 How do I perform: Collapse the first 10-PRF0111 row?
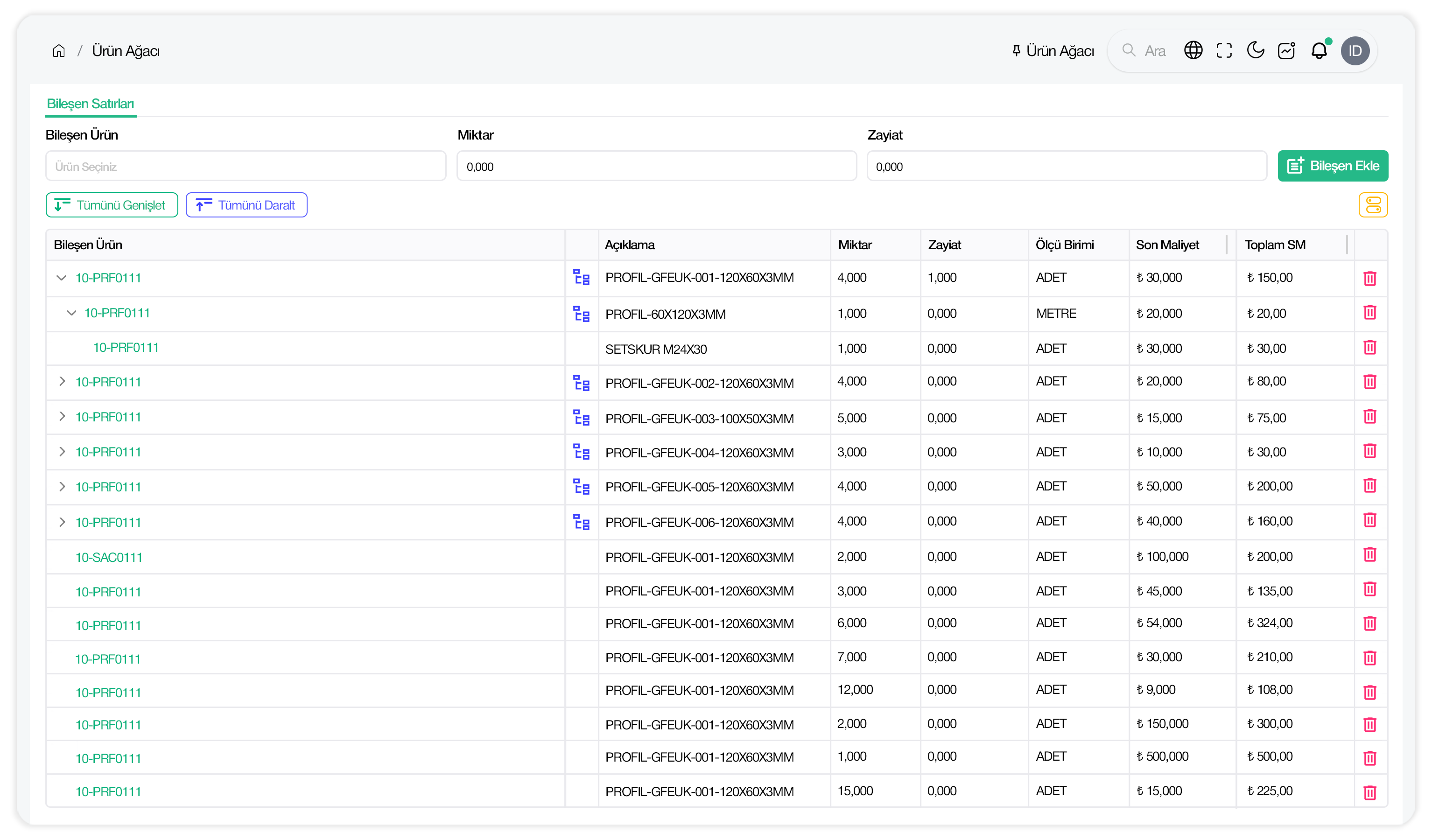61,278
